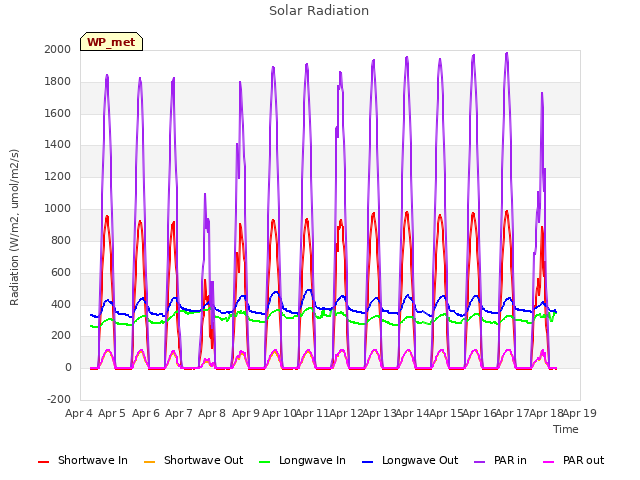Click the 1400 y-axis tick label
The width and height of the screenshot is (640, 480).
click(58, 145)
